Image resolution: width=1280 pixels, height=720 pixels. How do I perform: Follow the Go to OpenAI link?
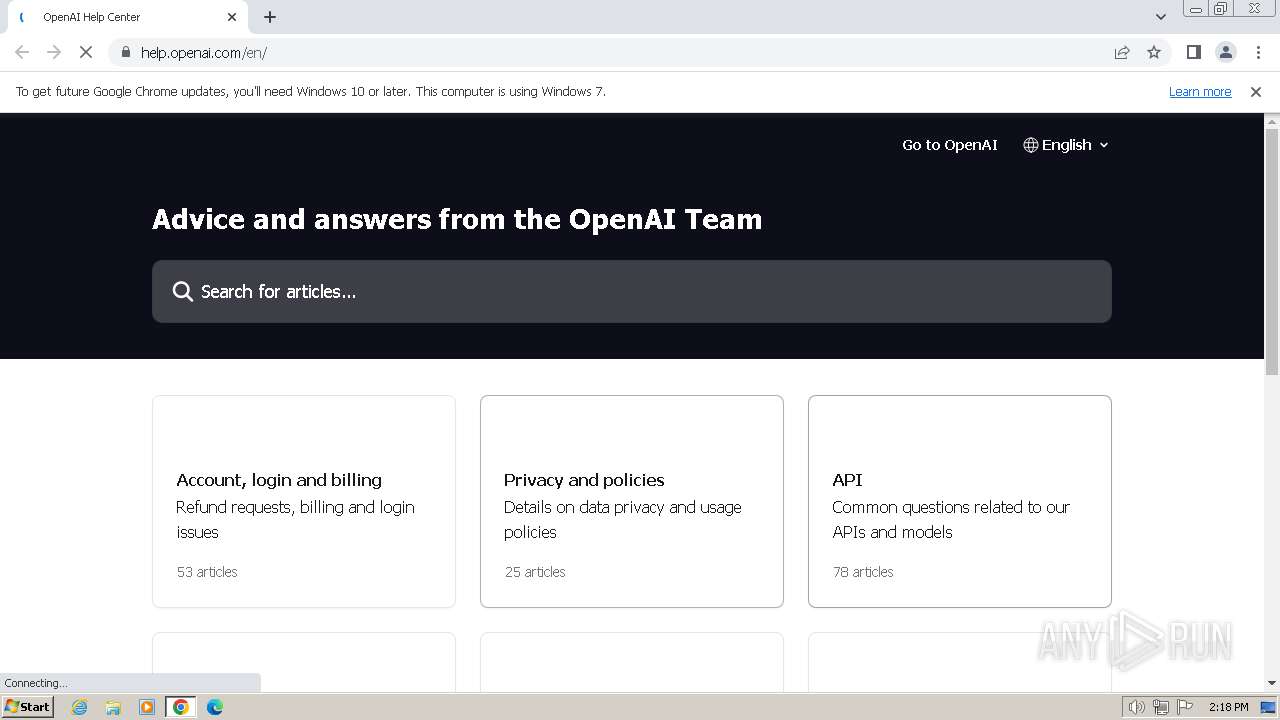(x=950, y=145)
